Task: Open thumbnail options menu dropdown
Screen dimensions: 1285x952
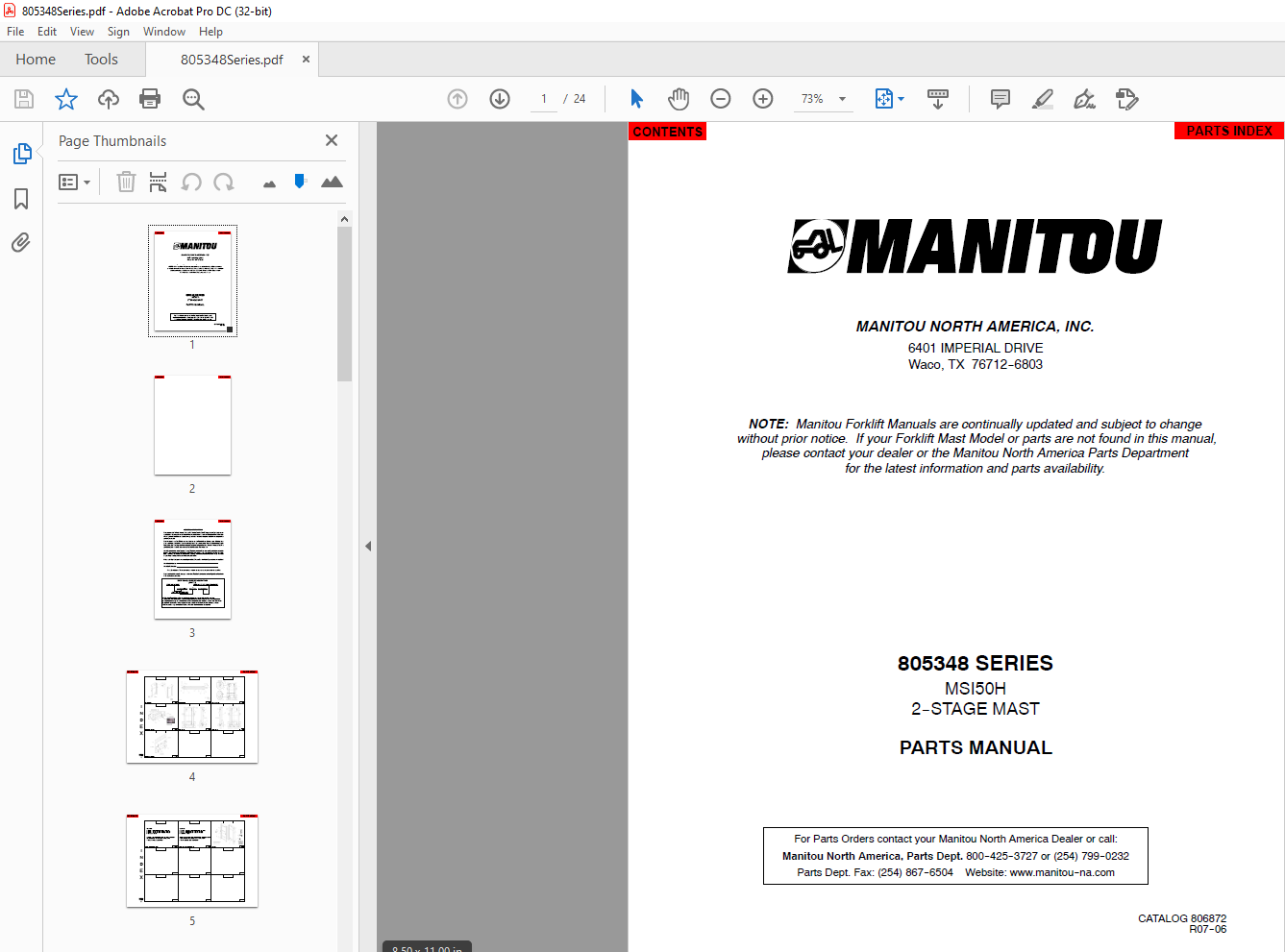Action: (x=75, y=182)
